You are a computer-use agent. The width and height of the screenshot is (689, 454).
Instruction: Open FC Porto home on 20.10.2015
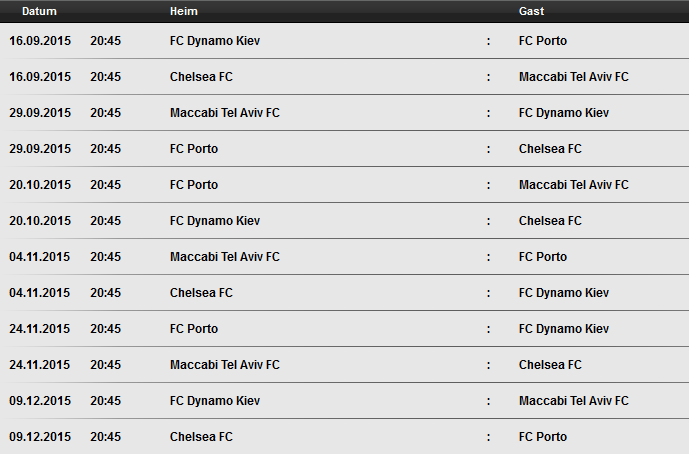click(194, 185)
